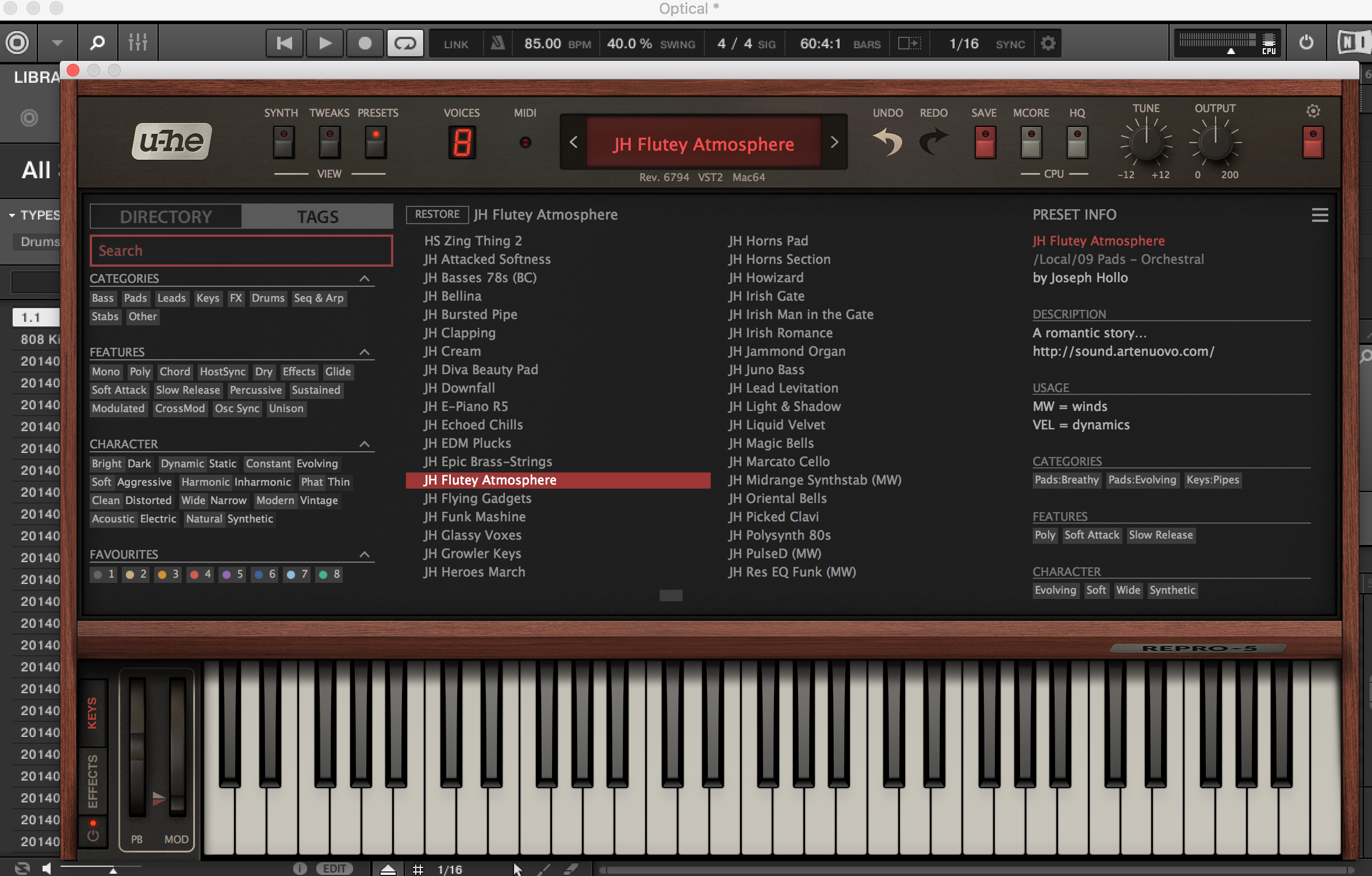Image resolution: width=1372 pixels, height=876 pixels.
Task: Switch to the TAGS tab
Action: click(317, 217)
